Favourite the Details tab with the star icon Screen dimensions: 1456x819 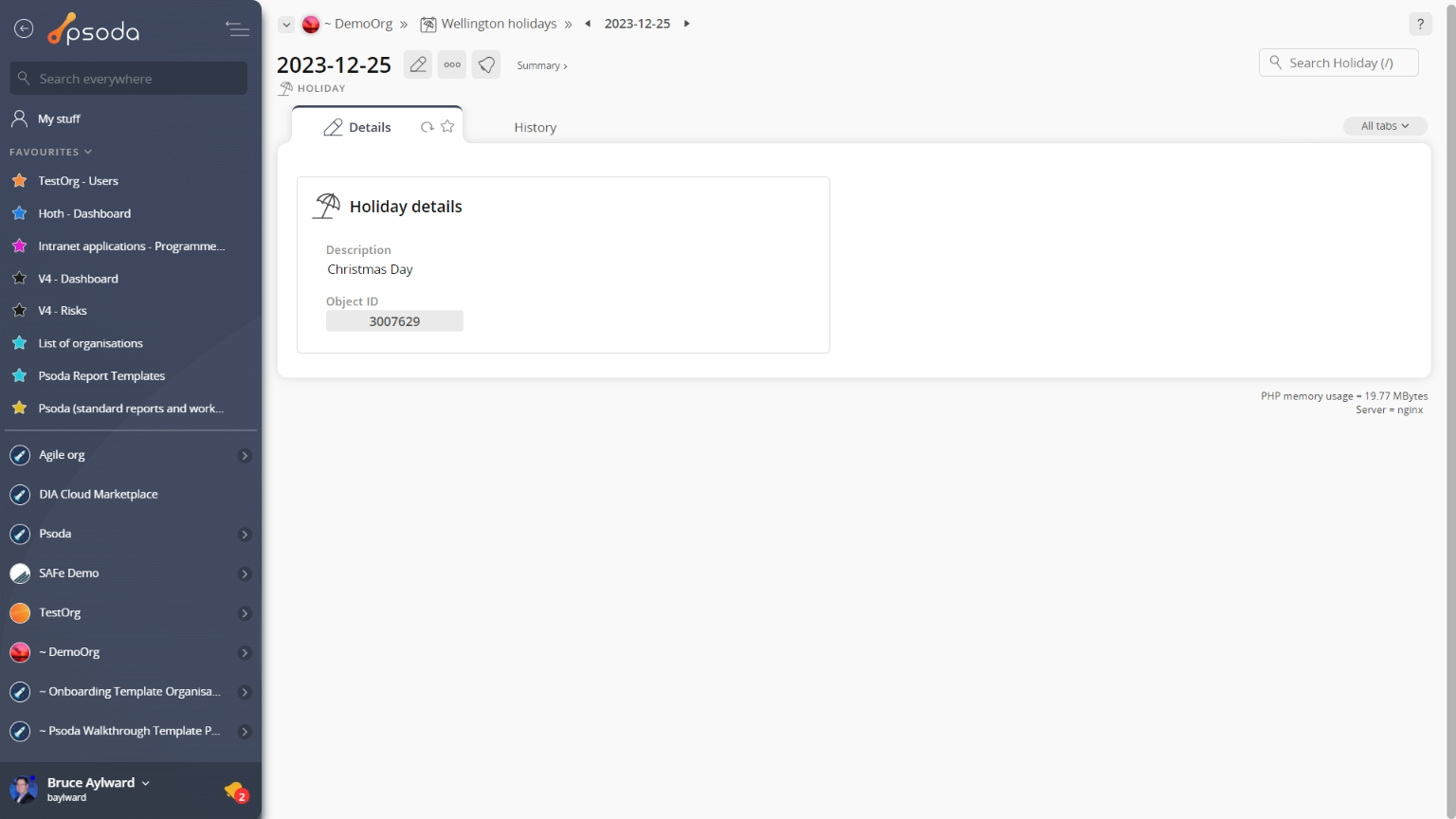(447, 126)
